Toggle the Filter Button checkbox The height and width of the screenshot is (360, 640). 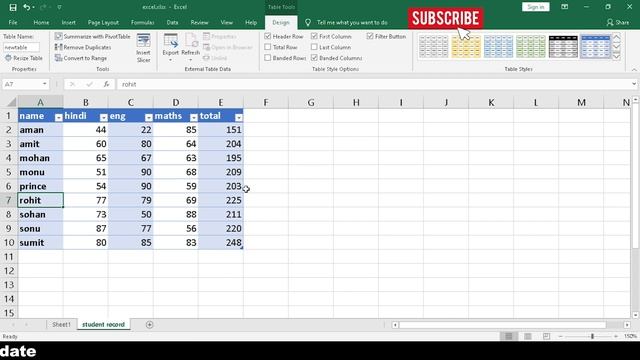tap(370, 36)
